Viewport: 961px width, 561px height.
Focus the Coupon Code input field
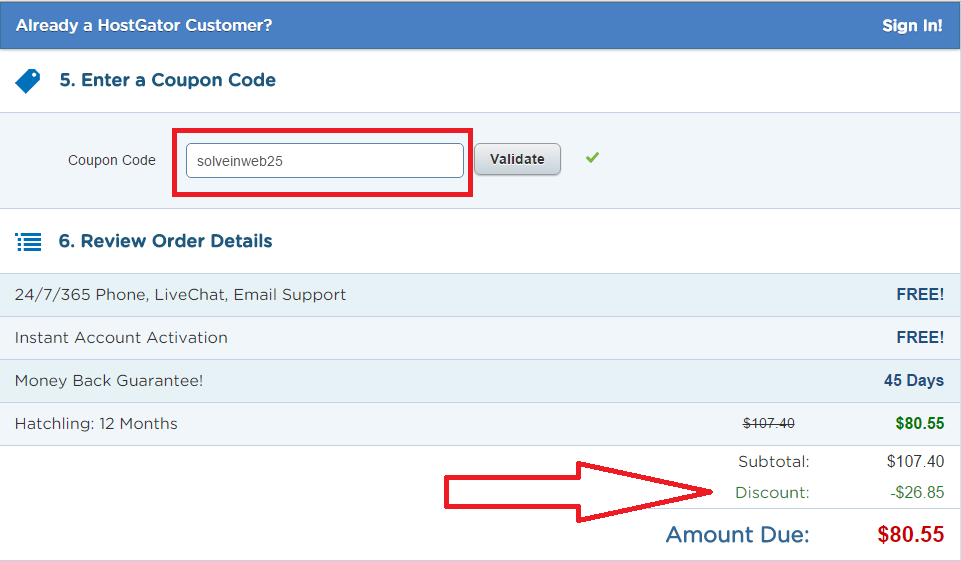coord(325,161)
